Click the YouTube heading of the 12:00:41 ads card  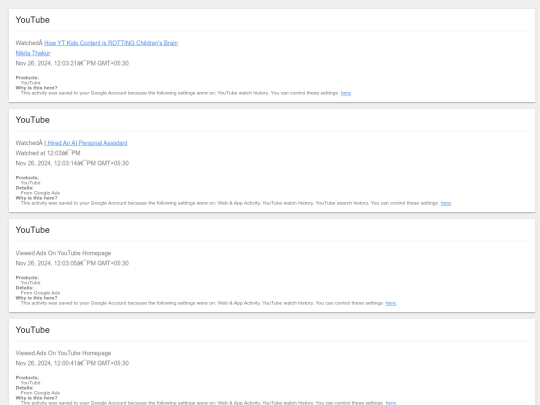(33, 330)
